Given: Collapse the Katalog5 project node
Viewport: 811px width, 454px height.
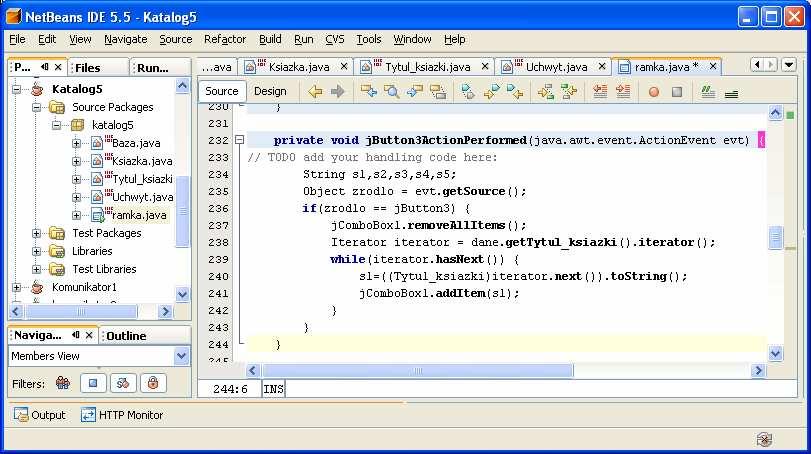Looking at the screenshot, I should click(x=17, y=89).
